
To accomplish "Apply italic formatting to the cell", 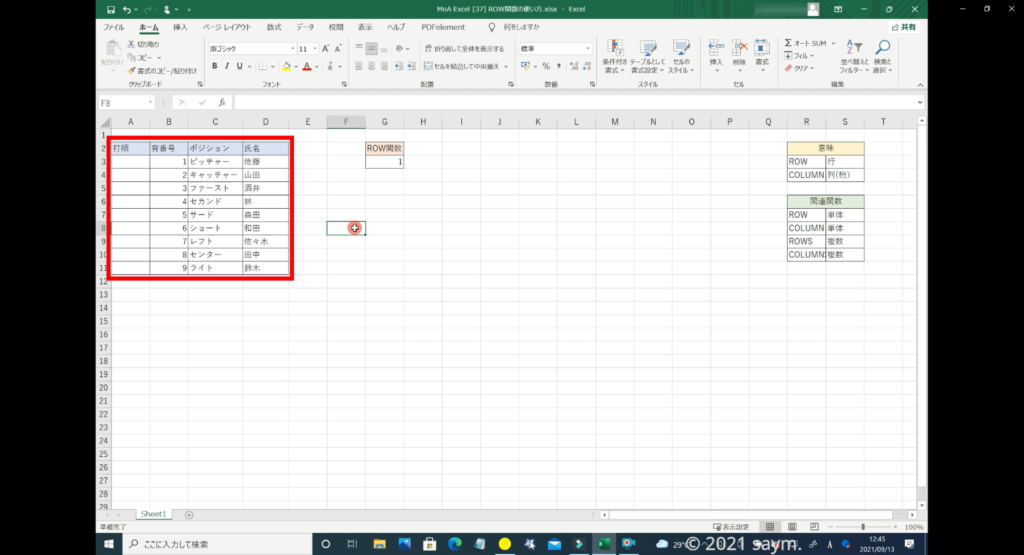I will pyautogui.click(x=227, y=66).
